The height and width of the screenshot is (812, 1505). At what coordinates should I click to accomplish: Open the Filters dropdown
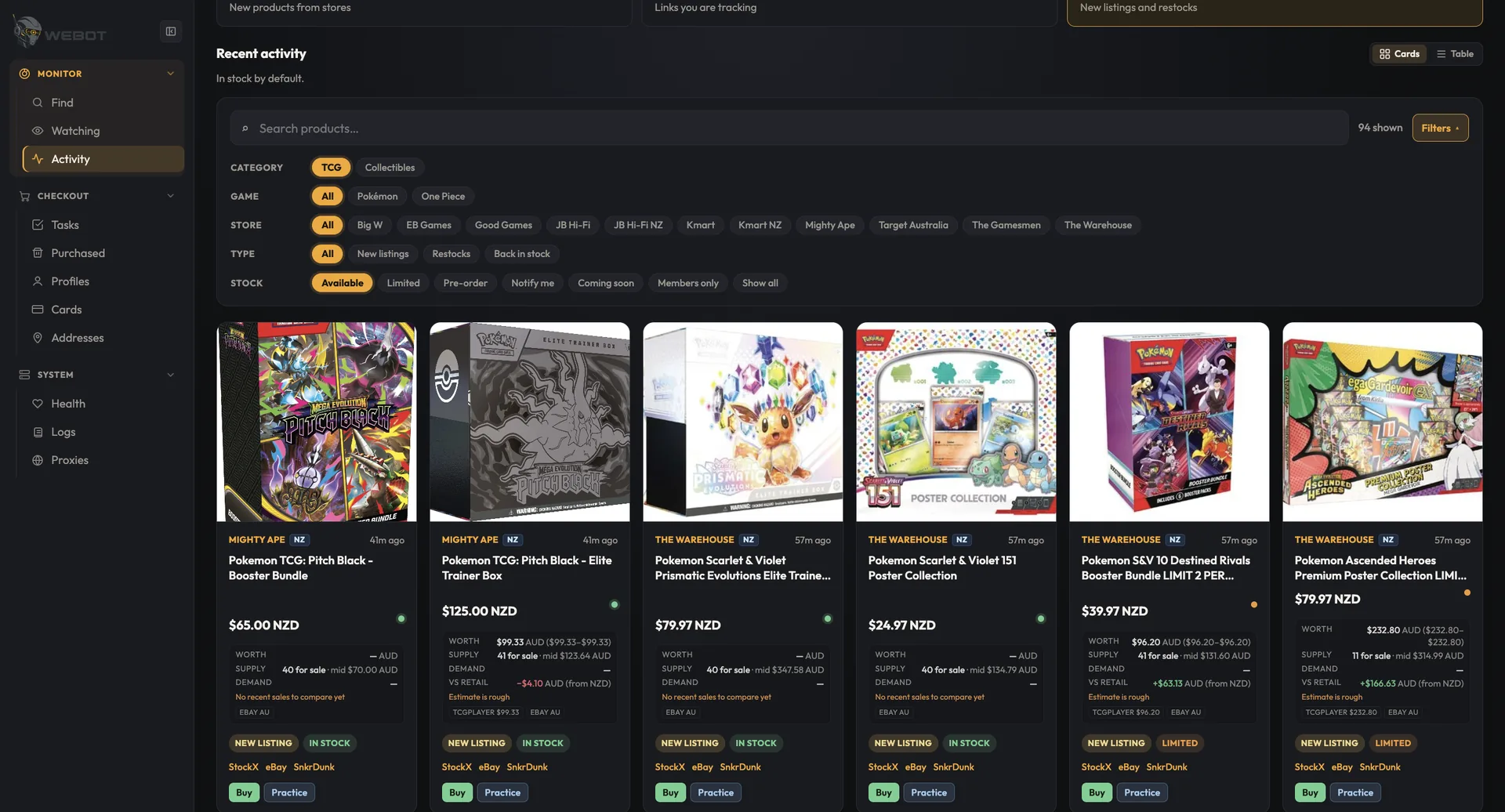click(1440, 128)
